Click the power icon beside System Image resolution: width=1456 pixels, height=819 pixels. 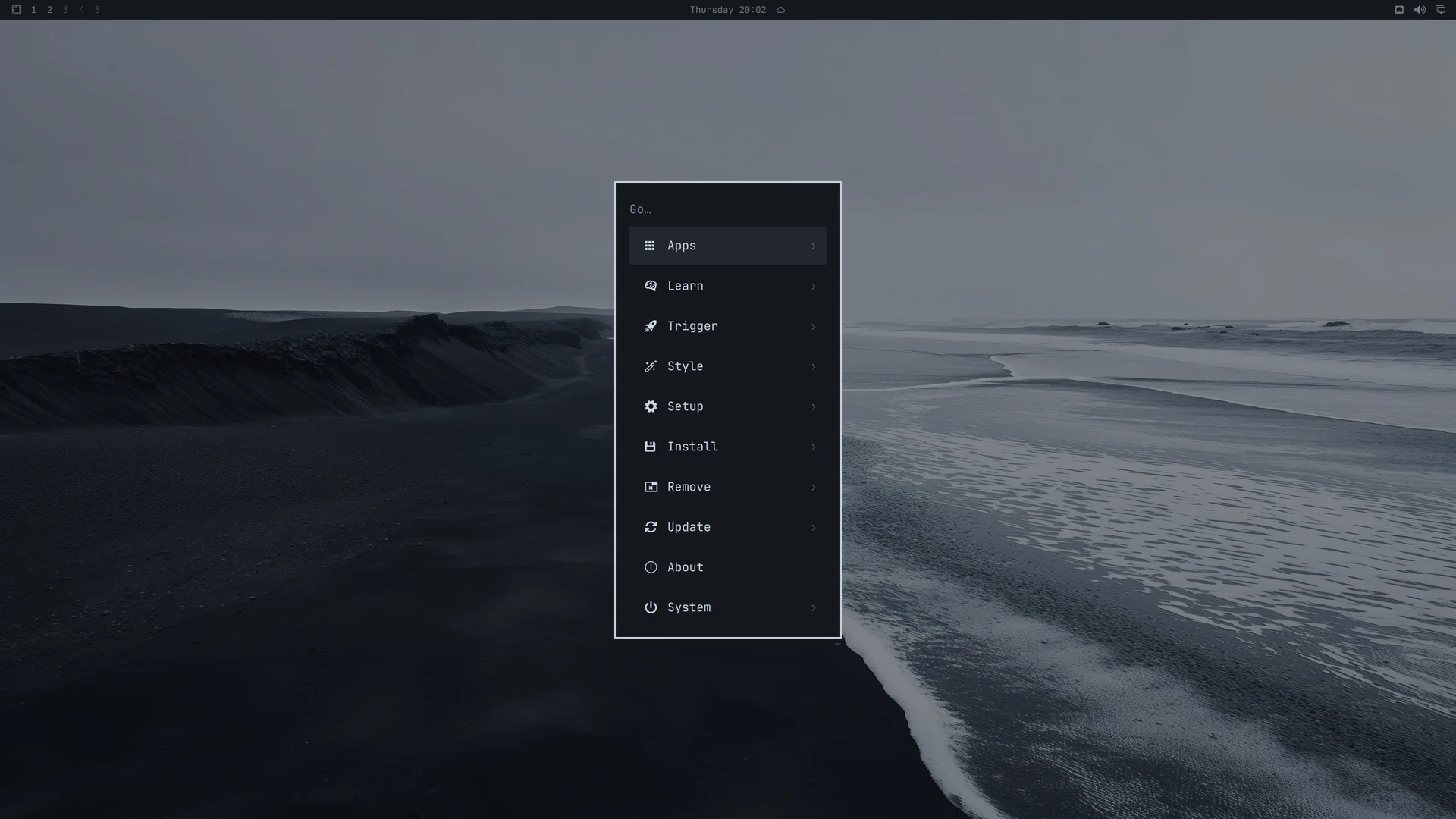point(651,607)
